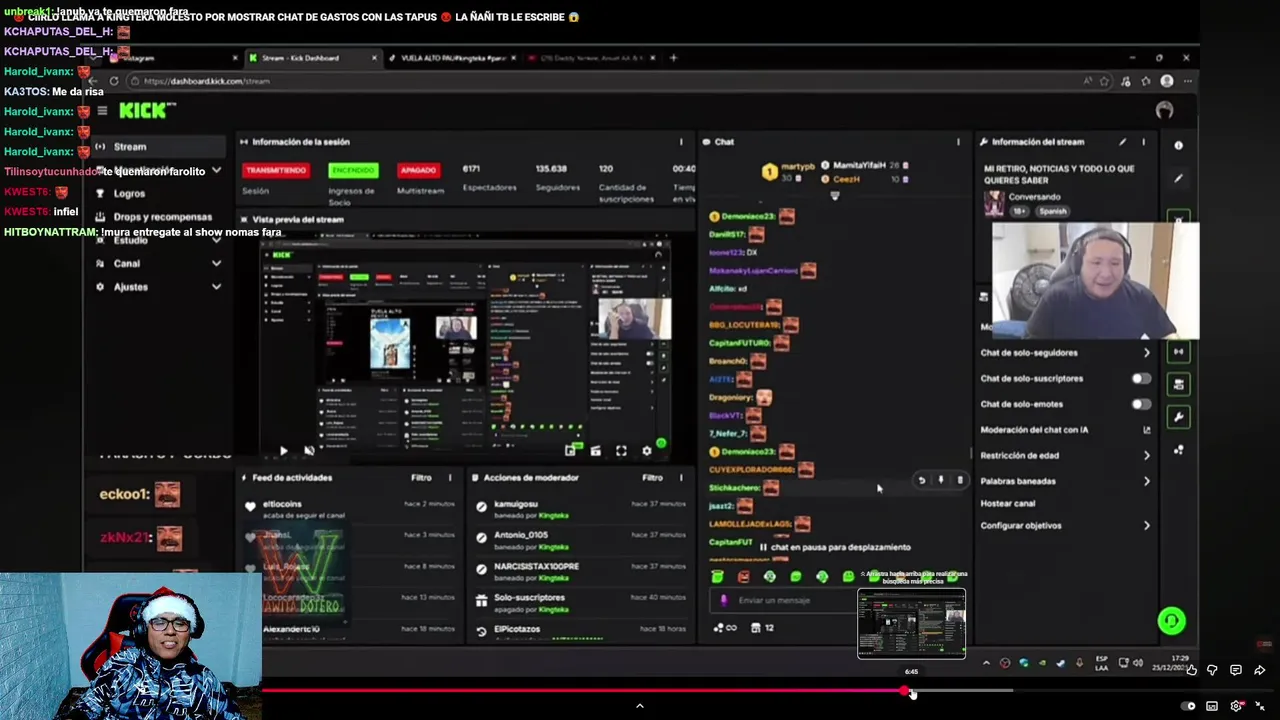Open options for Información de la sesión

[681, 142]
